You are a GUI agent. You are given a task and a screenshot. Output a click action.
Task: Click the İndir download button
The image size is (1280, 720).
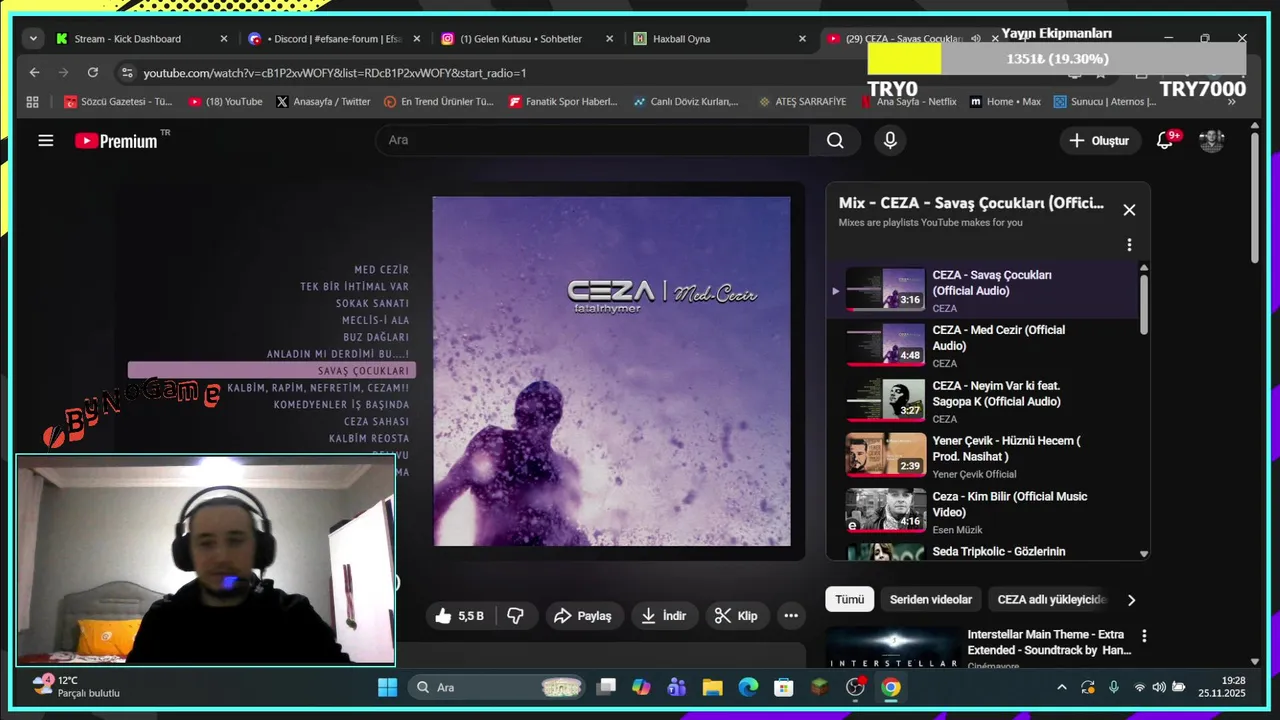pyautogui.click(x=664, y=616)
